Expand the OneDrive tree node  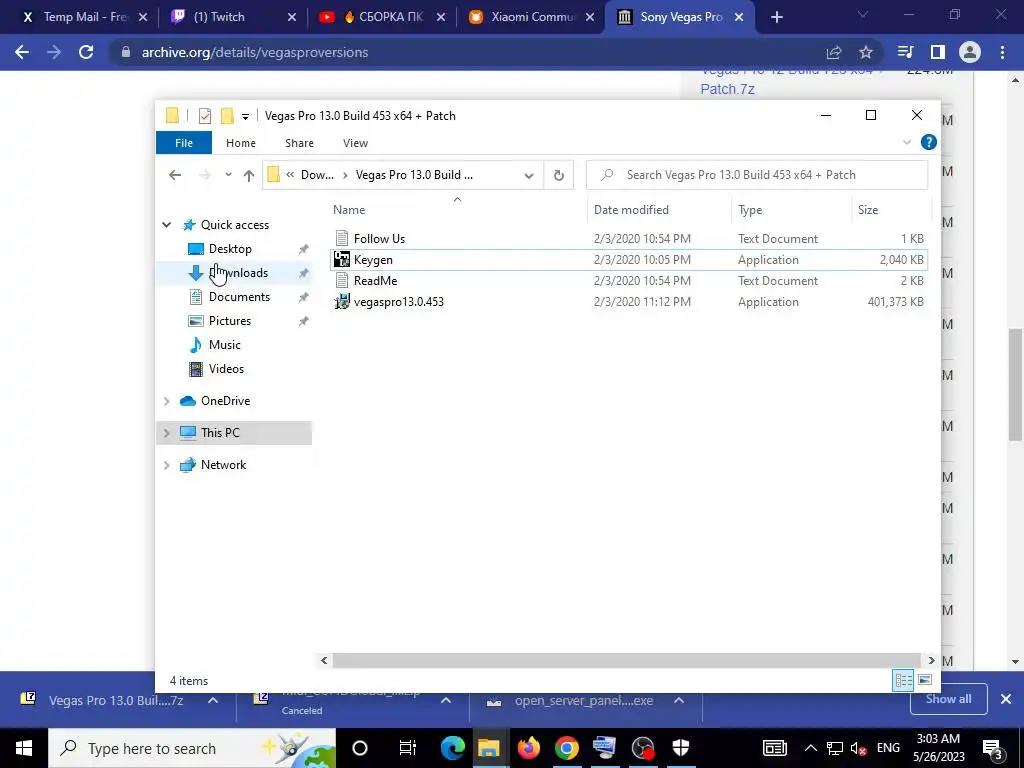click(167, 401)
